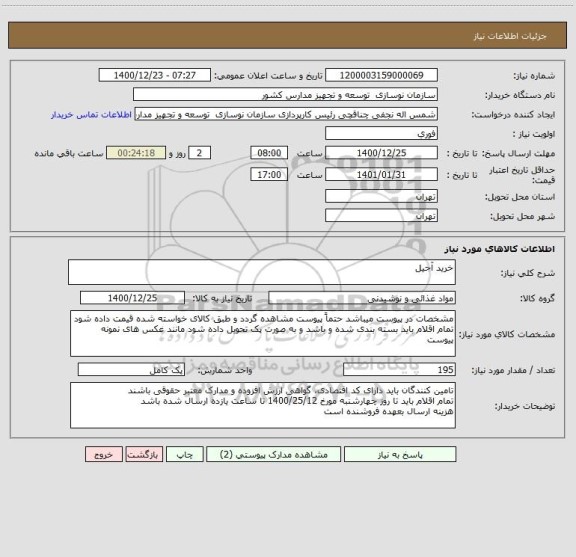Click the label ایجاد کننده درخواست
Image resolution: width=576 pixels, height=557 pixels.
pyautogui.click(x=514, y=115)
